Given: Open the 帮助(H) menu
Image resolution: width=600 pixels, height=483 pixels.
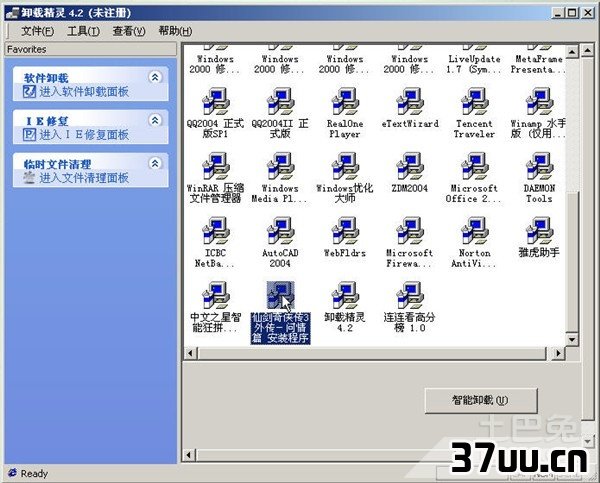Looking at the screenshot, I should (x=175, y=31).
